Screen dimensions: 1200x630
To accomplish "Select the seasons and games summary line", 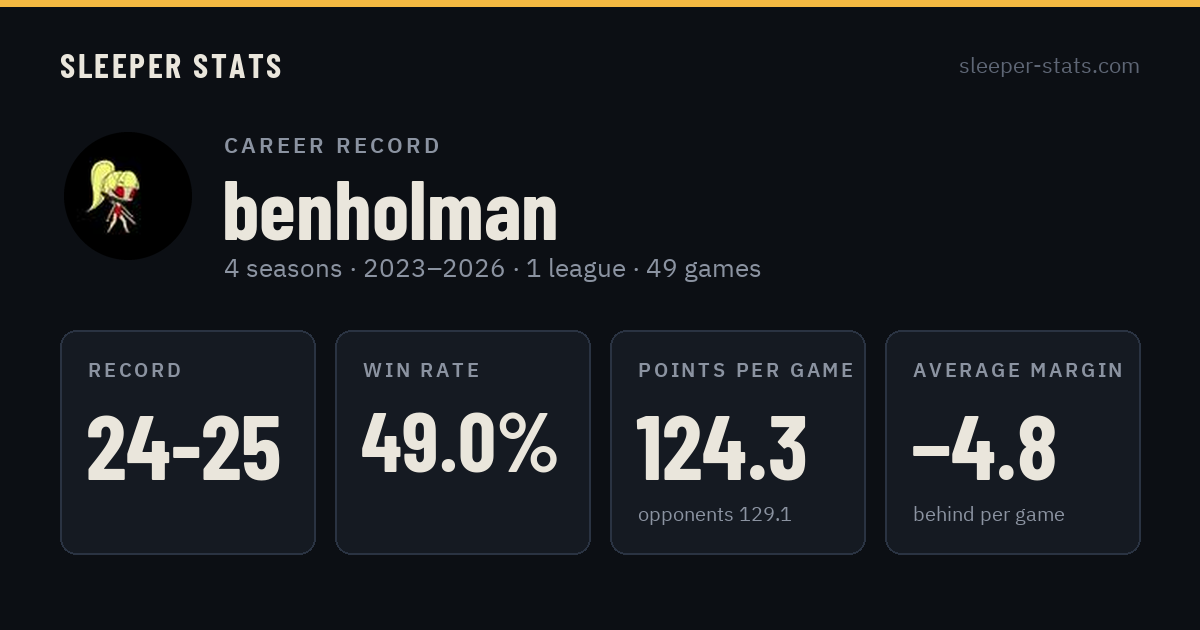I will pos(492,269).
